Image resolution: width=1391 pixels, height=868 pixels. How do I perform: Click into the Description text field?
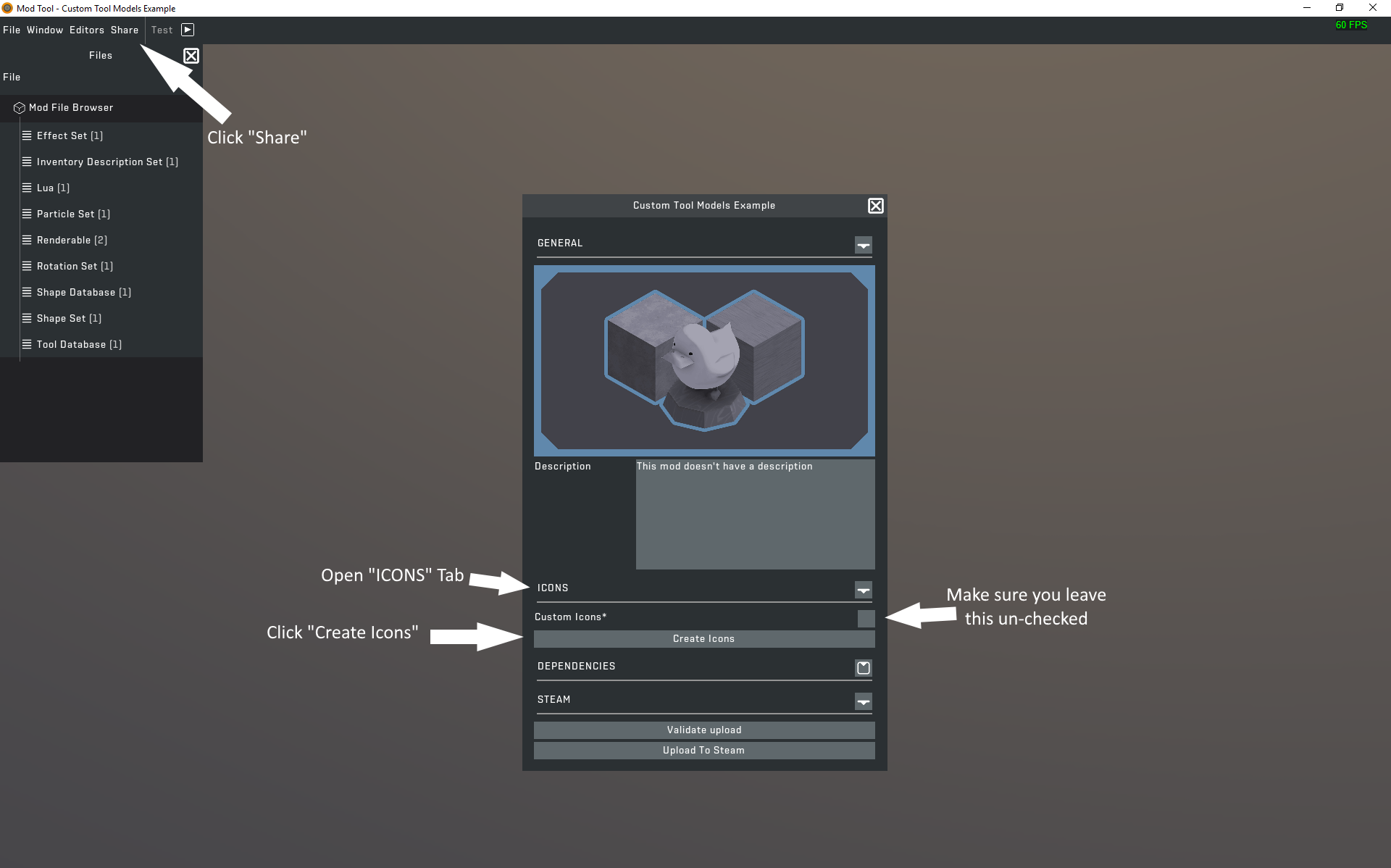pos(756,514)
